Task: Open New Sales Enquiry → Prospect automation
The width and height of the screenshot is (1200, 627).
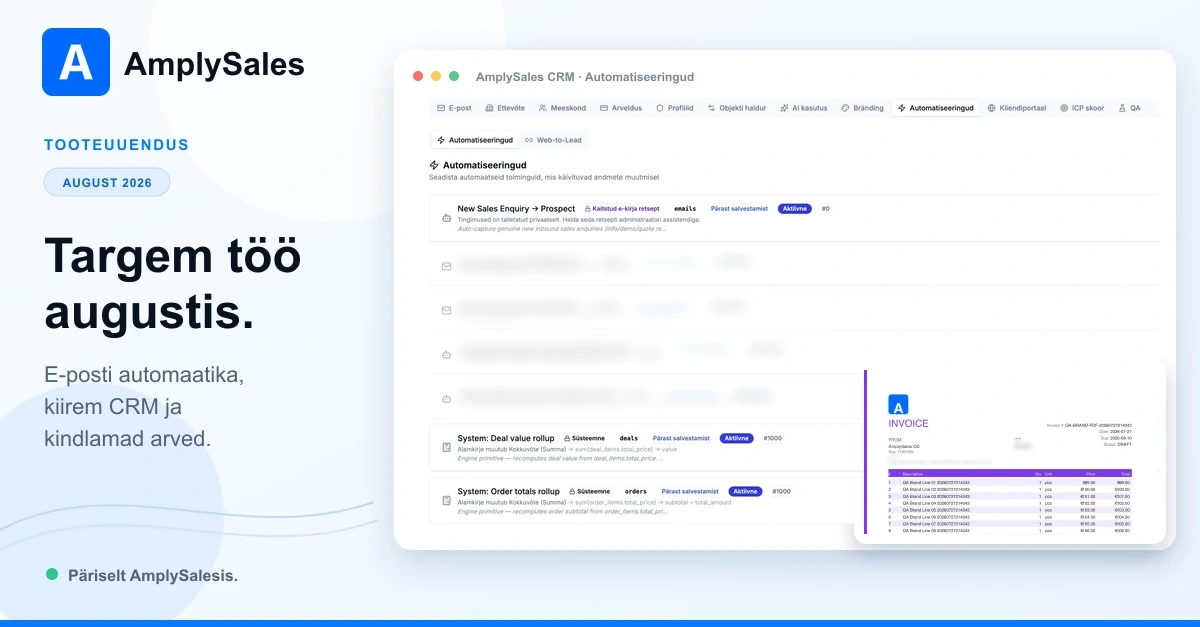Action: click(516, 208)
